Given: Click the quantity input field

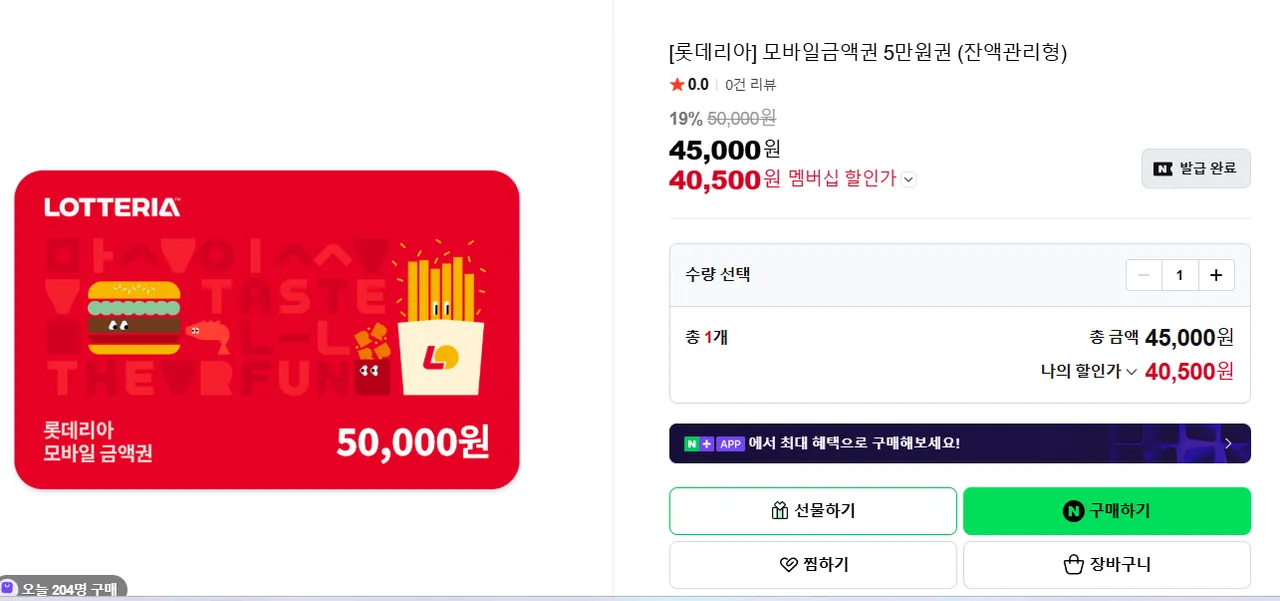Looking at the screenshot, I should pyautogui.click(x=1180, y=275).
